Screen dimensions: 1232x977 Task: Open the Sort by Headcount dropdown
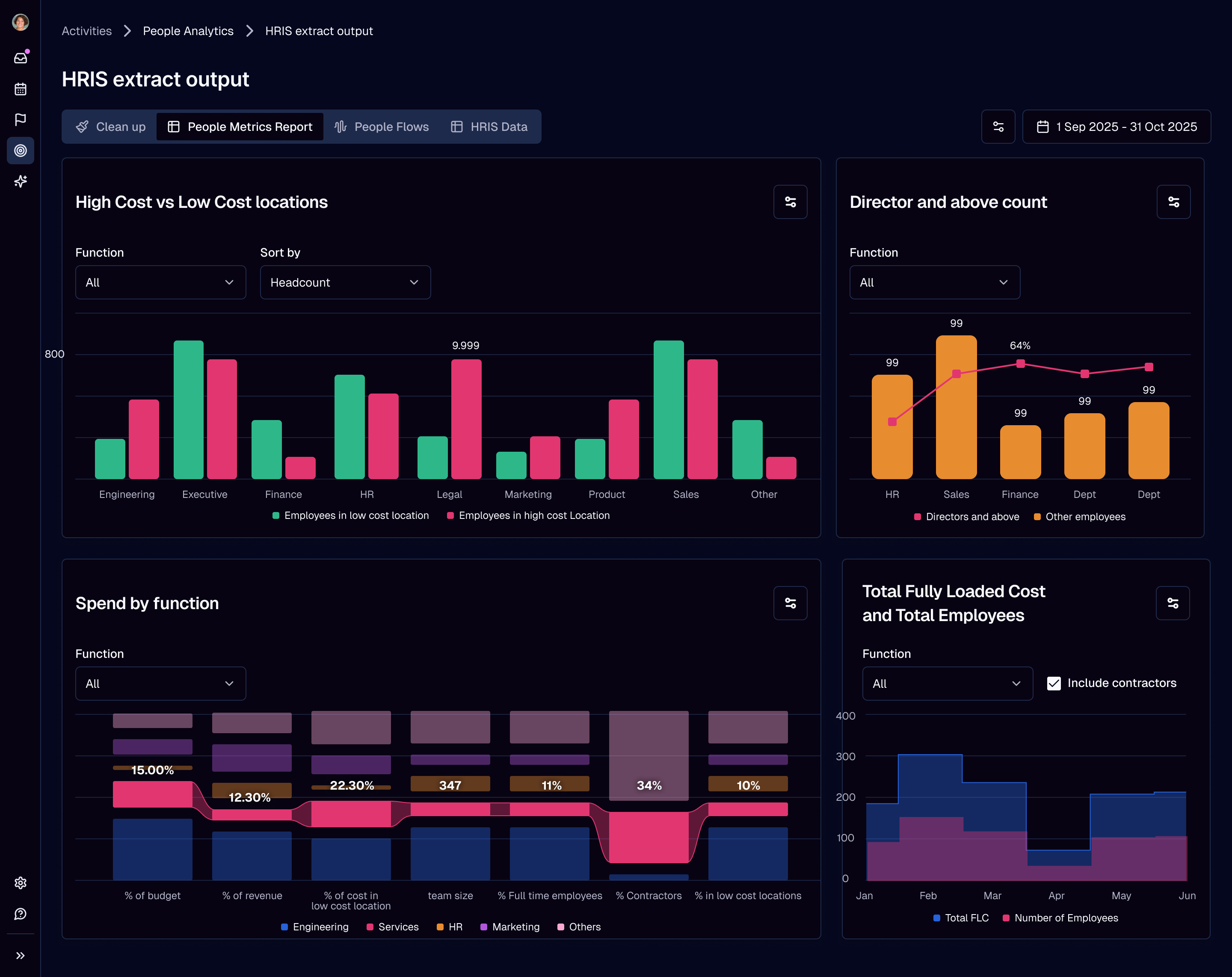(x=345, y=282)
